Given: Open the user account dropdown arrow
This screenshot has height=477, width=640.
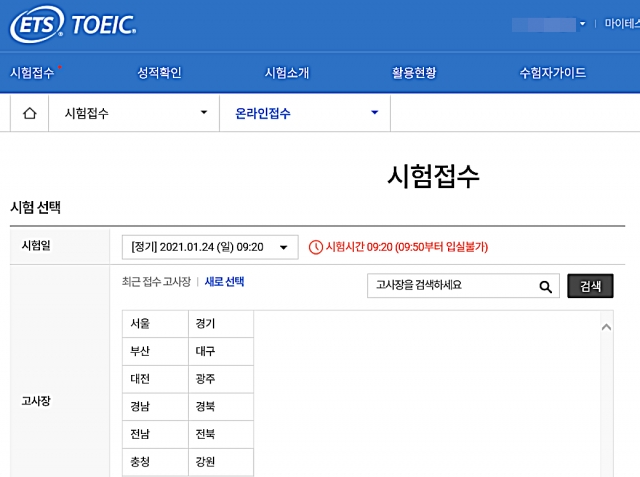Looking at the screenshot, I should [x=582, y=24].
